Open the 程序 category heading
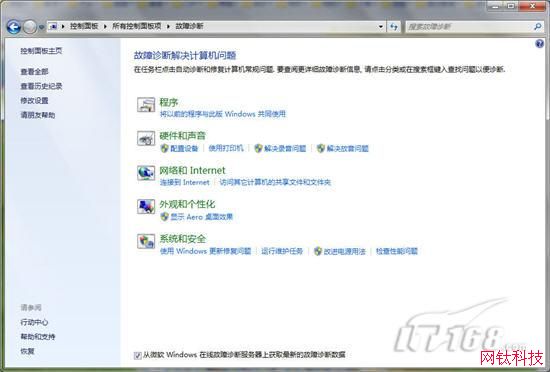The width and height of the screenshot is (550, 372). coord(169,102)
